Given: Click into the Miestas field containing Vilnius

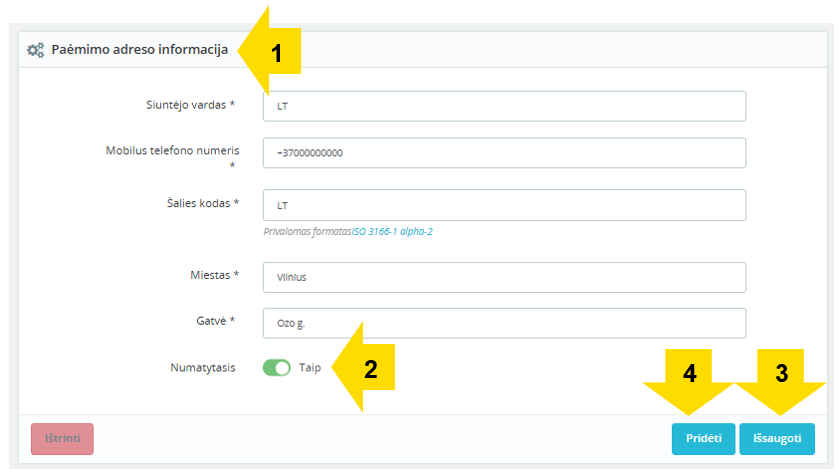Looking at the screenshot, I should click(x=504, y=277).
